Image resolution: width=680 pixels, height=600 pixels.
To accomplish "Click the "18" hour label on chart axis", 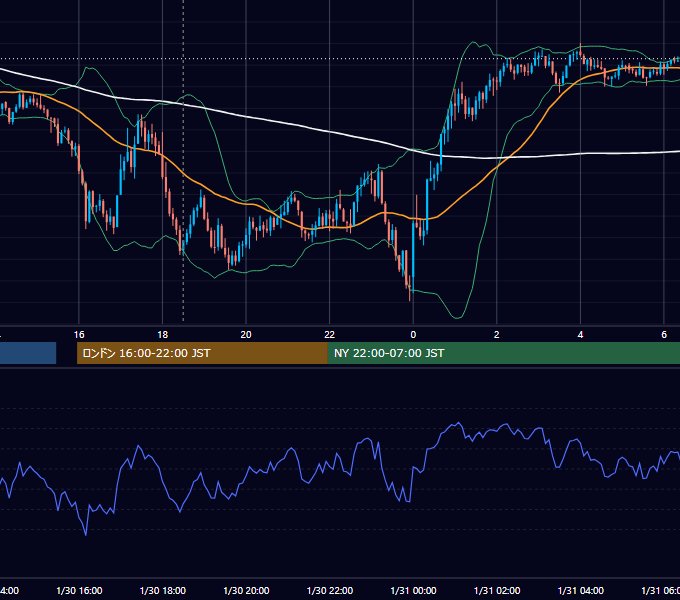I will pyautogui.click(x=163, y=335).
